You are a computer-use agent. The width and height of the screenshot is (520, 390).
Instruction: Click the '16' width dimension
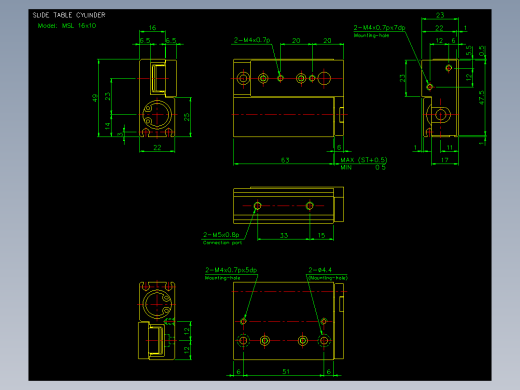(152, 28)
